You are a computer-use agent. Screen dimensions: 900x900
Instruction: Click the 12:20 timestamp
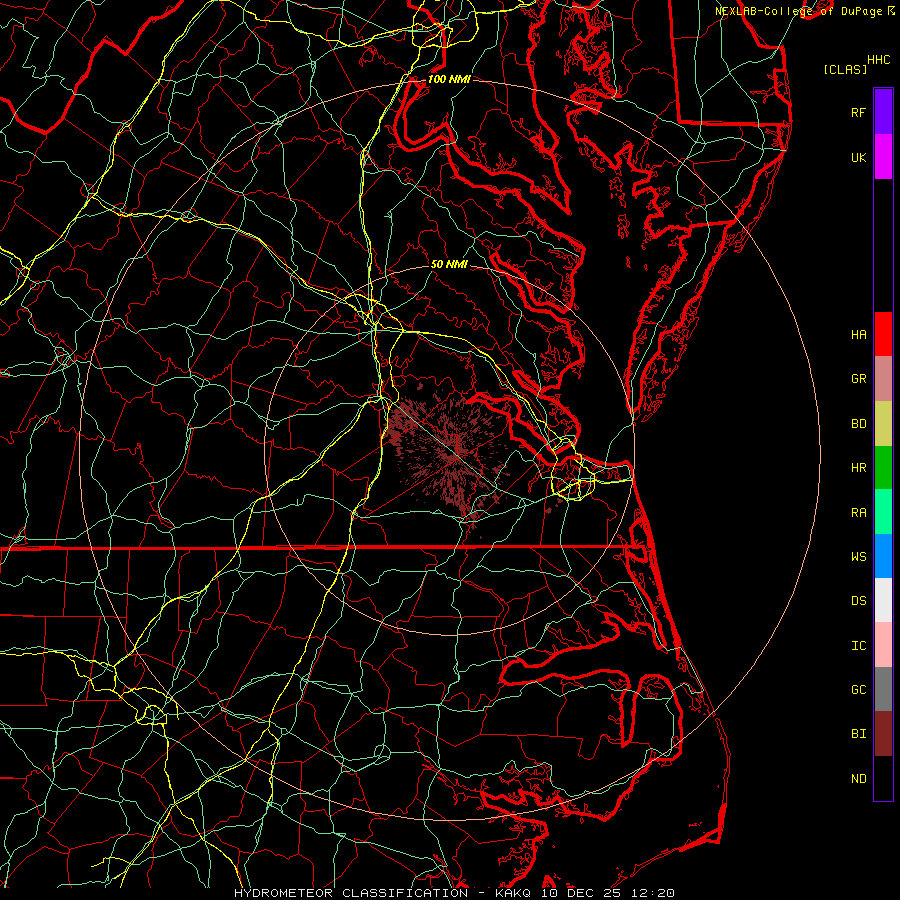653,893
